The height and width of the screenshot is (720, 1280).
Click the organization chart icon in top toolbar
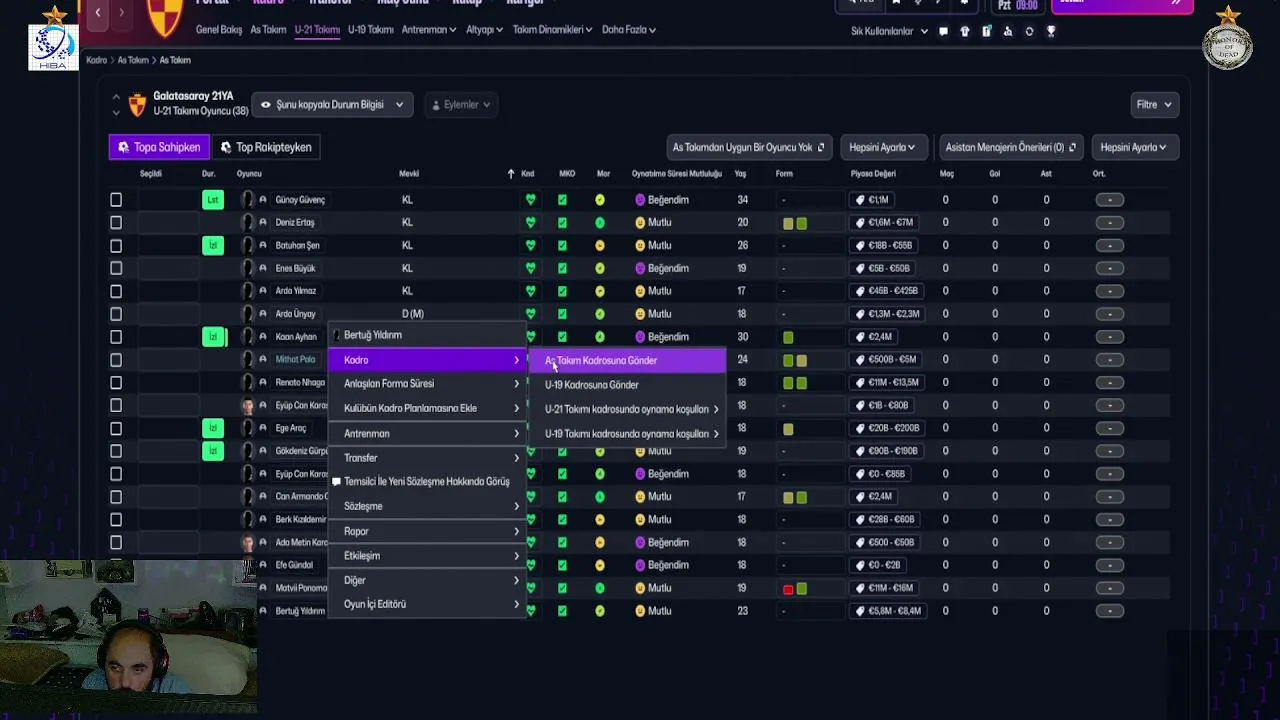(1007, 31)
